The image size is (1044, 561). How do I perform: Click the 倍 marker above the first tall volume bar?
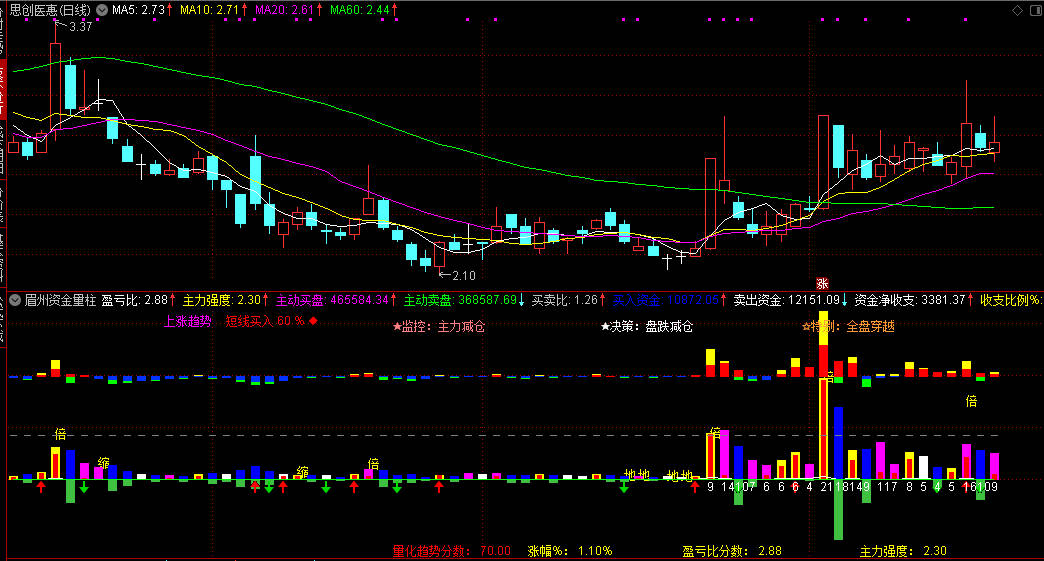point(60,435)
